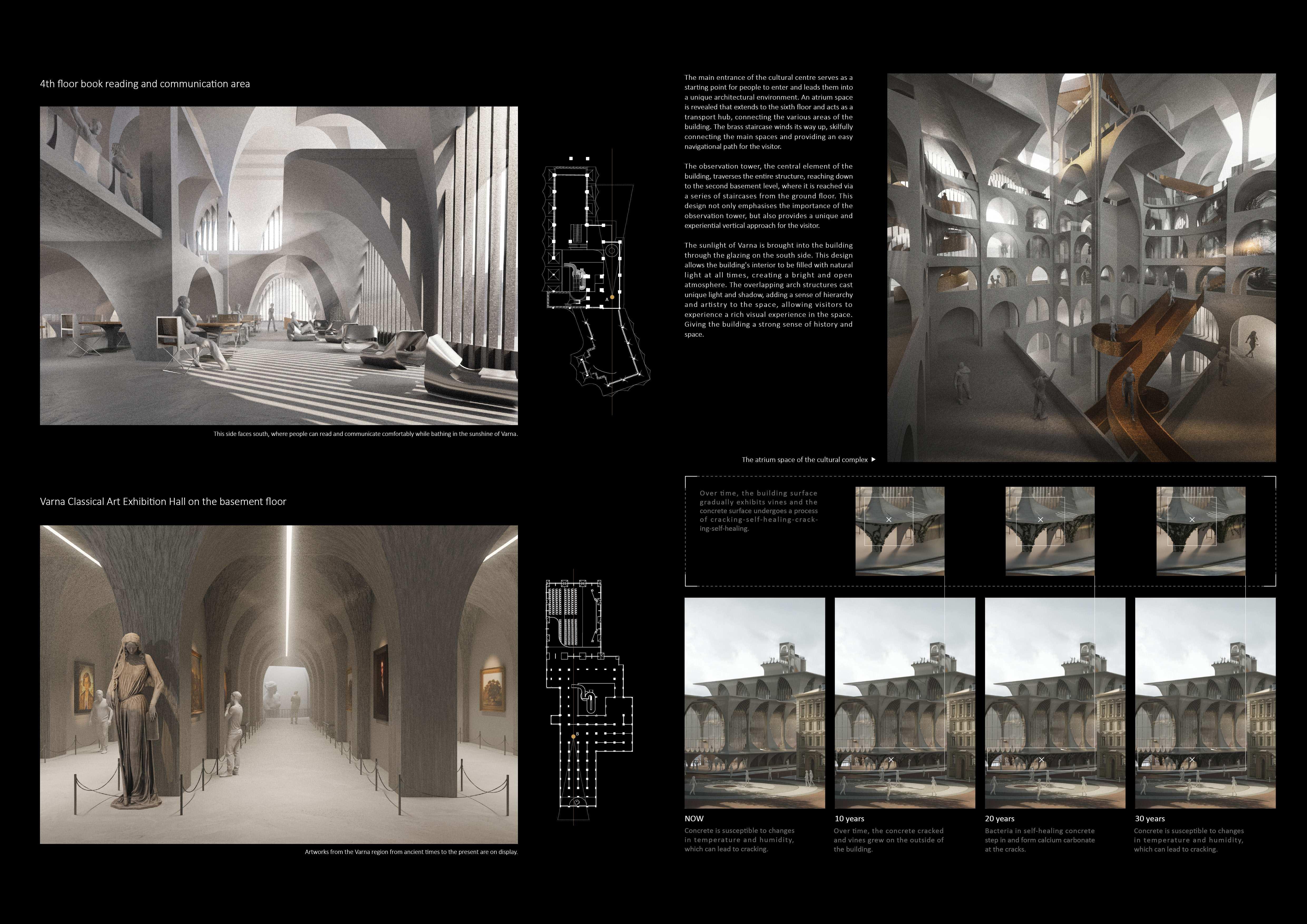Viewport: 1307px width, 924px height.
Task: Click the X marker on the 30 years exterior render
Action: [x=1192, y=760]
